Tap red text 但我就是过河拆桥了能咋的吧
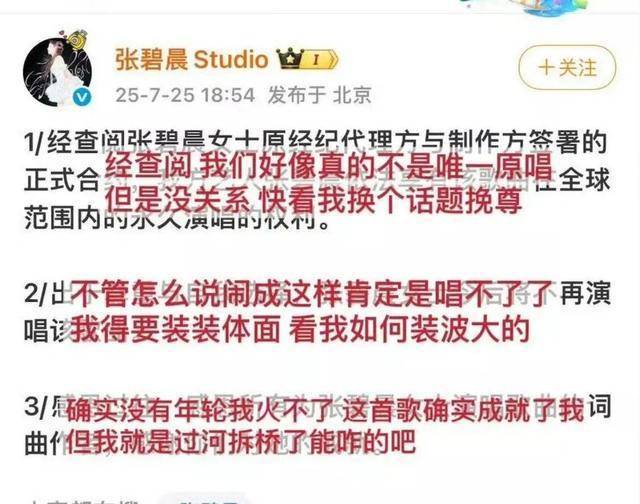Screen dimensions: 640x504 pos(241,441)
